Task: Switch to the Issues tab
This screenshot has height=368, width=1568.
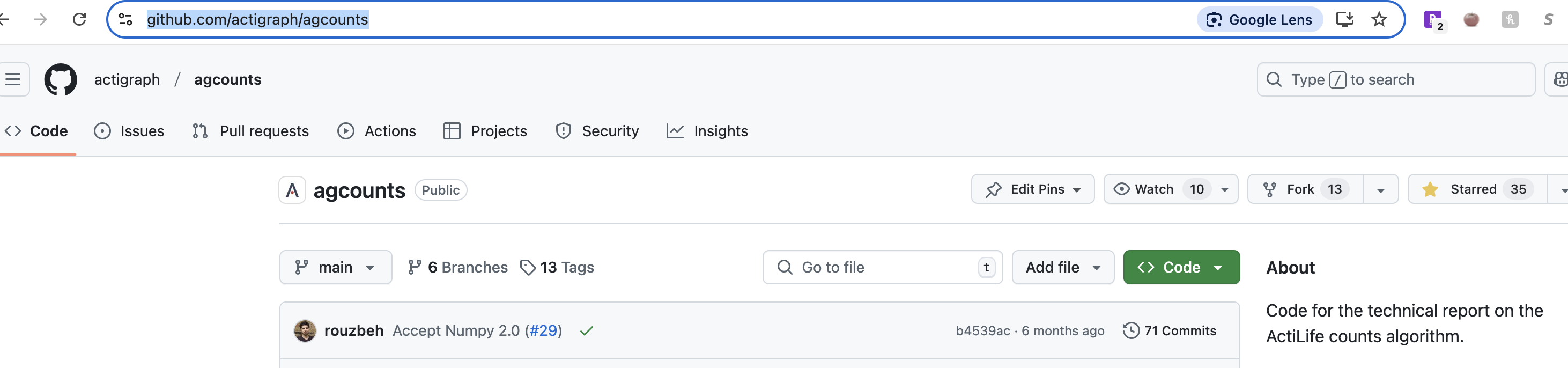Action: [130, 131]
